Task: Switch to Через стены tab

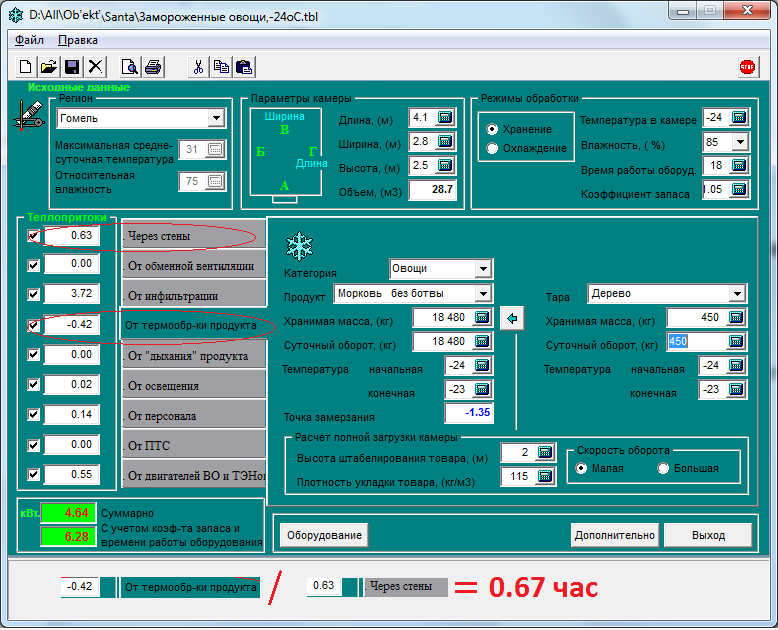Action: 194,234
